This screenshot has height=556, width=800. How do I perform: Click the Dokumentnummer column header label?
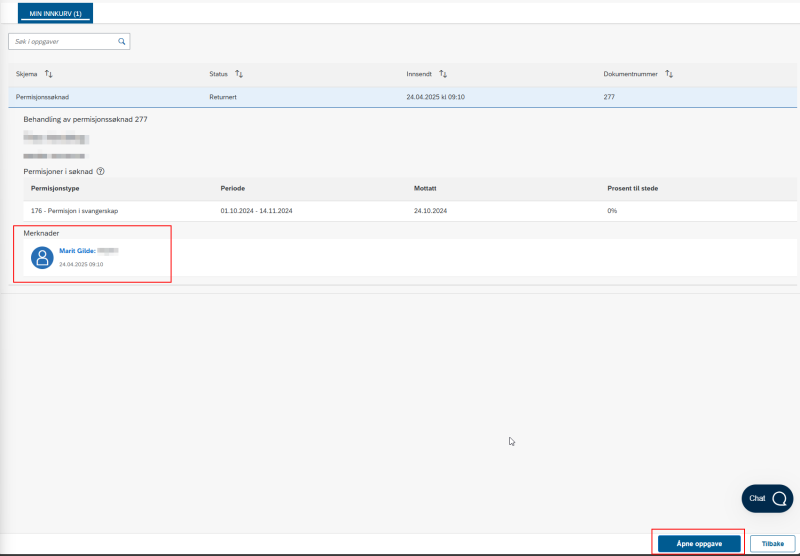click(x=631, y=74)
